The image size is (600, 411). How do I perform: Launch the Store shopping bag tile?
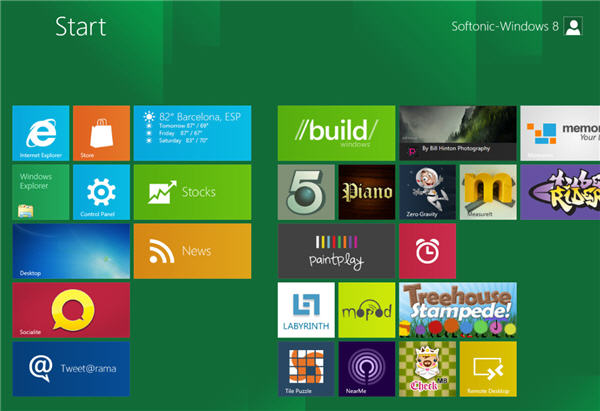(x=101, y=133)
